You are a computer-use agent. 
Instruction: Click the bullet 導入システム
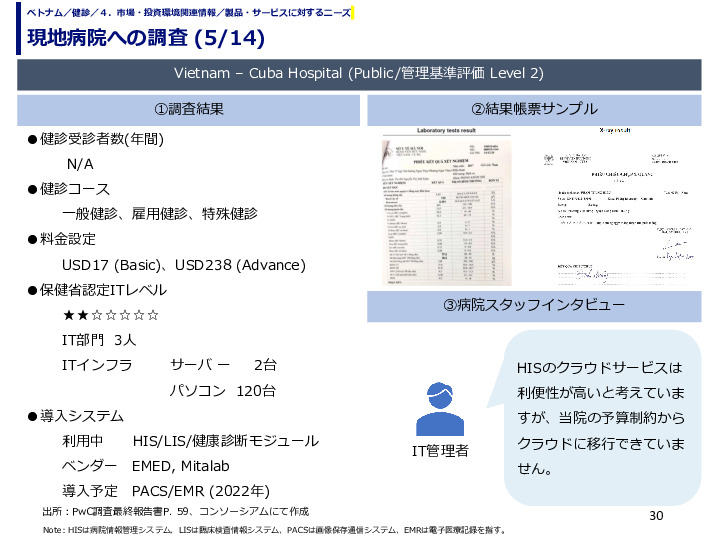click(x=76, y=416)
